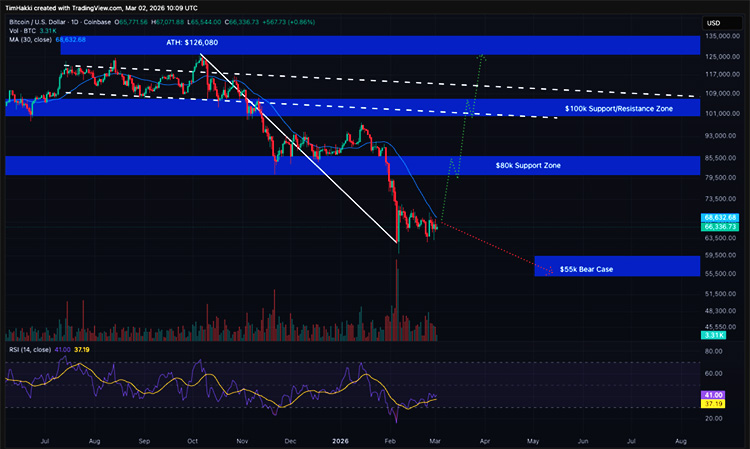Click the 66,336.73 current price label
Screen dimensions: 750x449
721,227
